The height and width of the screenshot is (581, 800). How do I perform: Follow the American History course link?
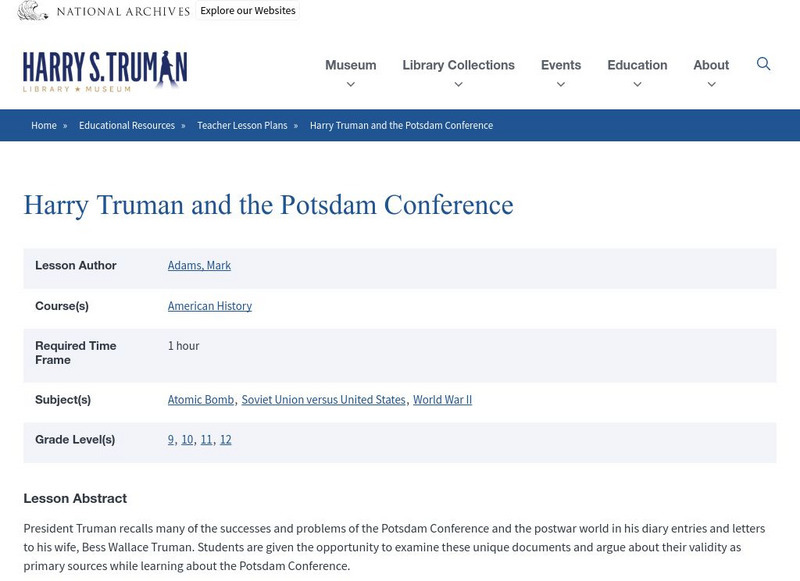tap(210, 306)
